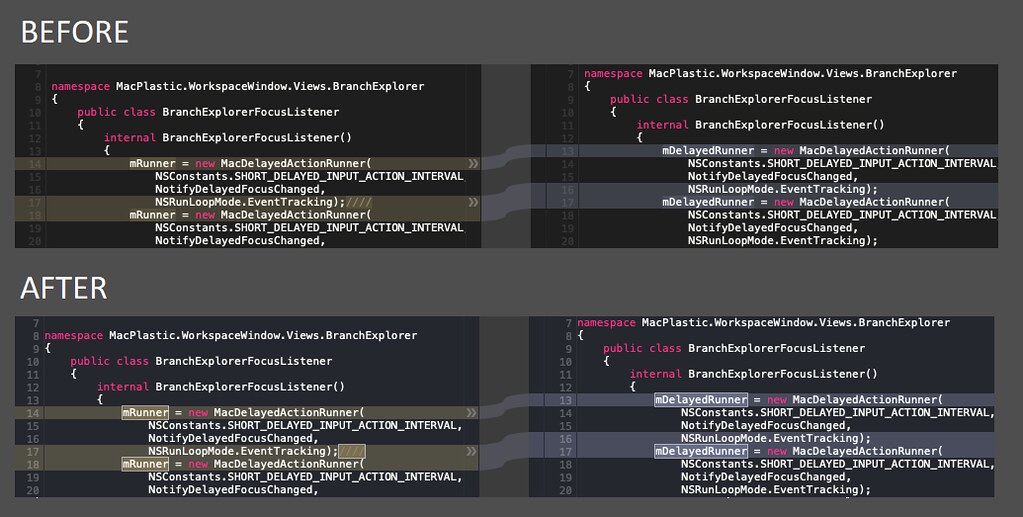Click the internal keyword in BEFORE right pane

pyautogui.click(x=662, y=125)
